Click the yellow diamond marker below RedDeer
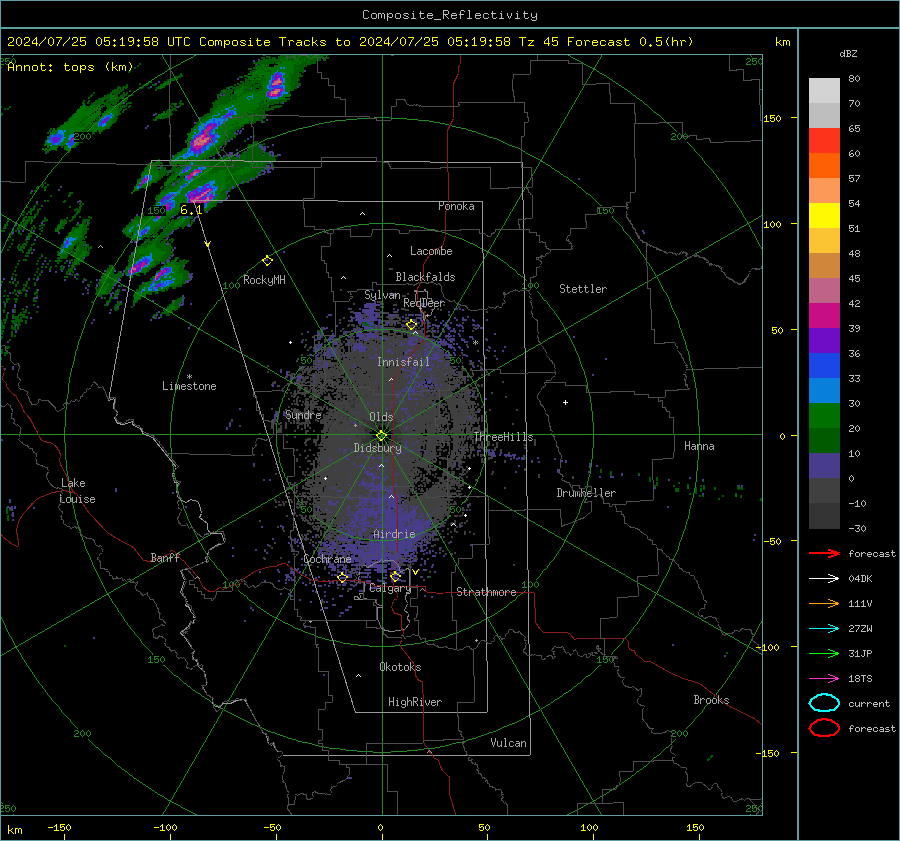Screen dimensions: 900x841 pos(411,325)
